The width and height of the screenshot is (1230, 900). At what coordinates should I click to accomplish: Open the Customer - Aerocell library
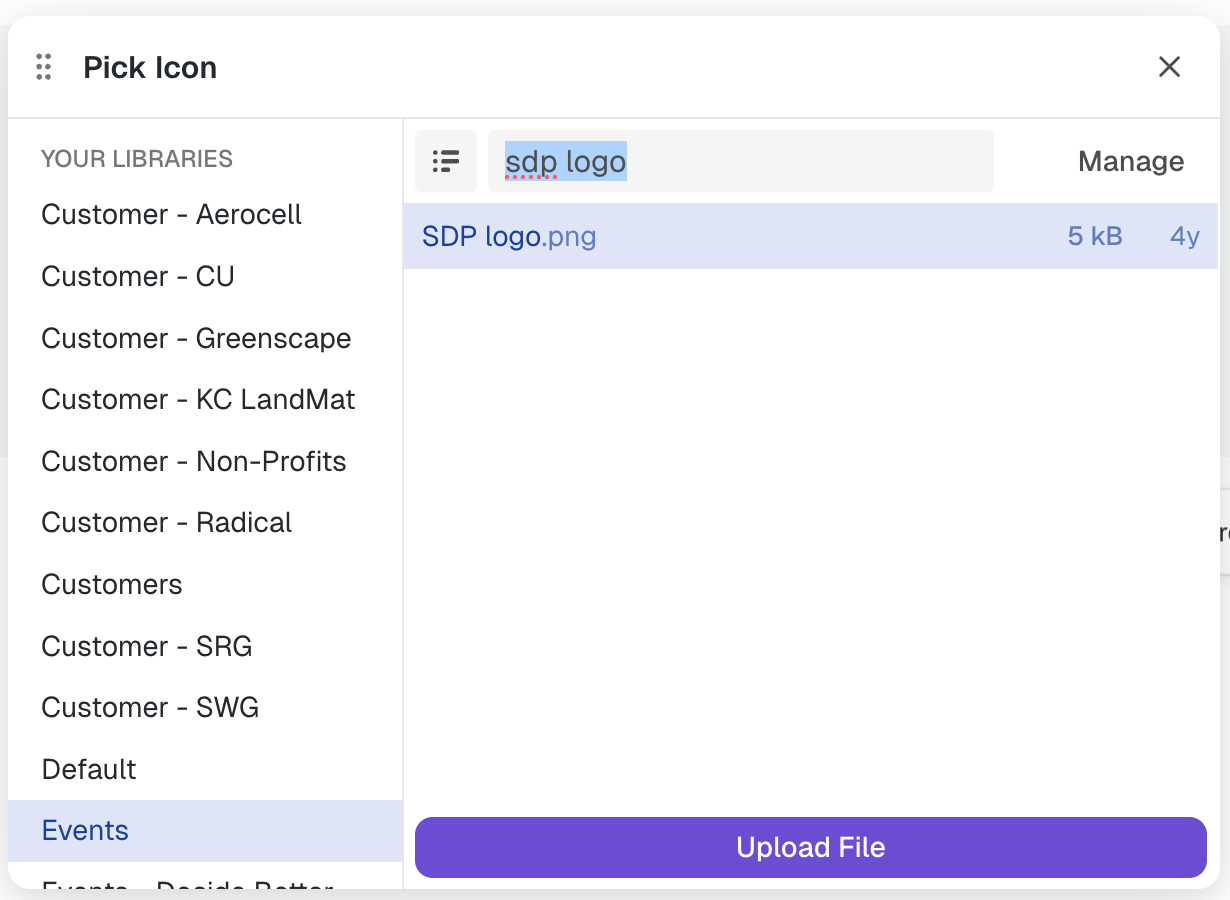[x=205, y=215]
